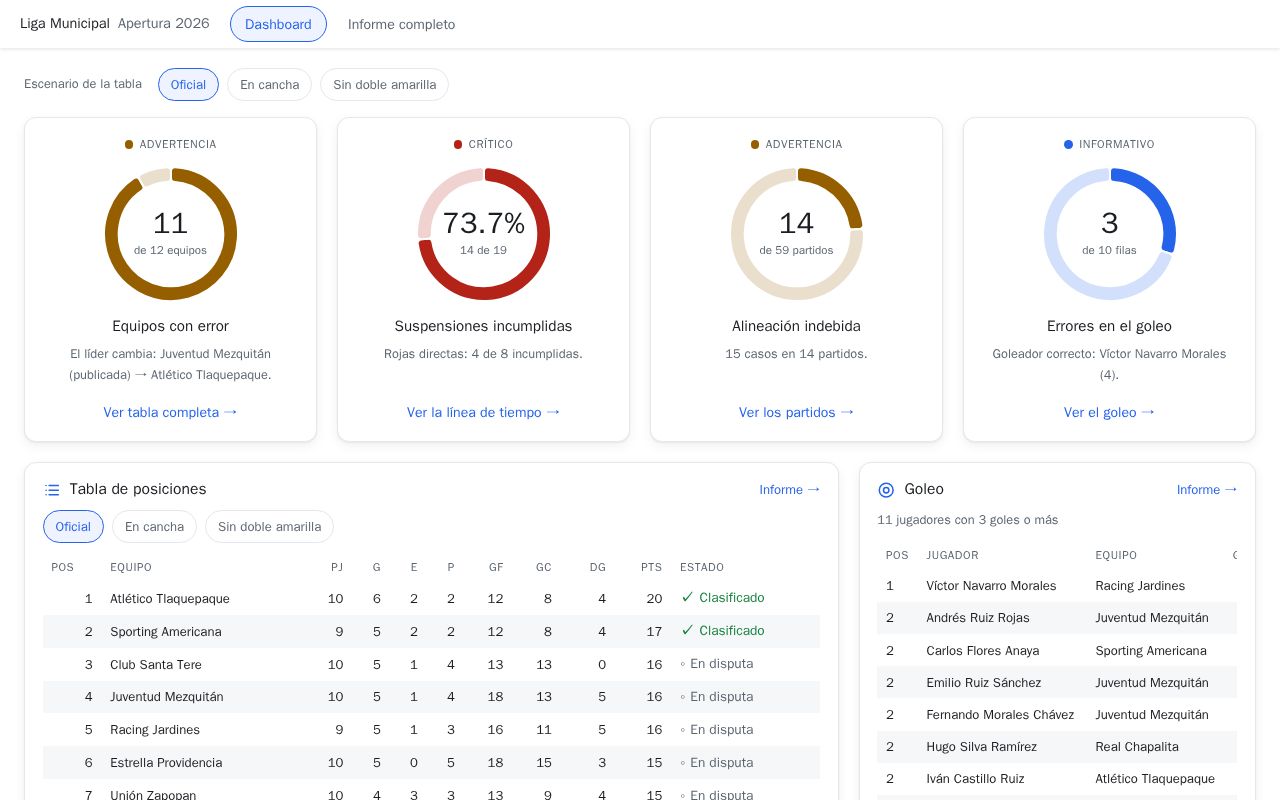The height and width of the screenshot is (800, 1280).
Task: Click Atlético Tlaquepaque in positions table
Action: point(170,598)
